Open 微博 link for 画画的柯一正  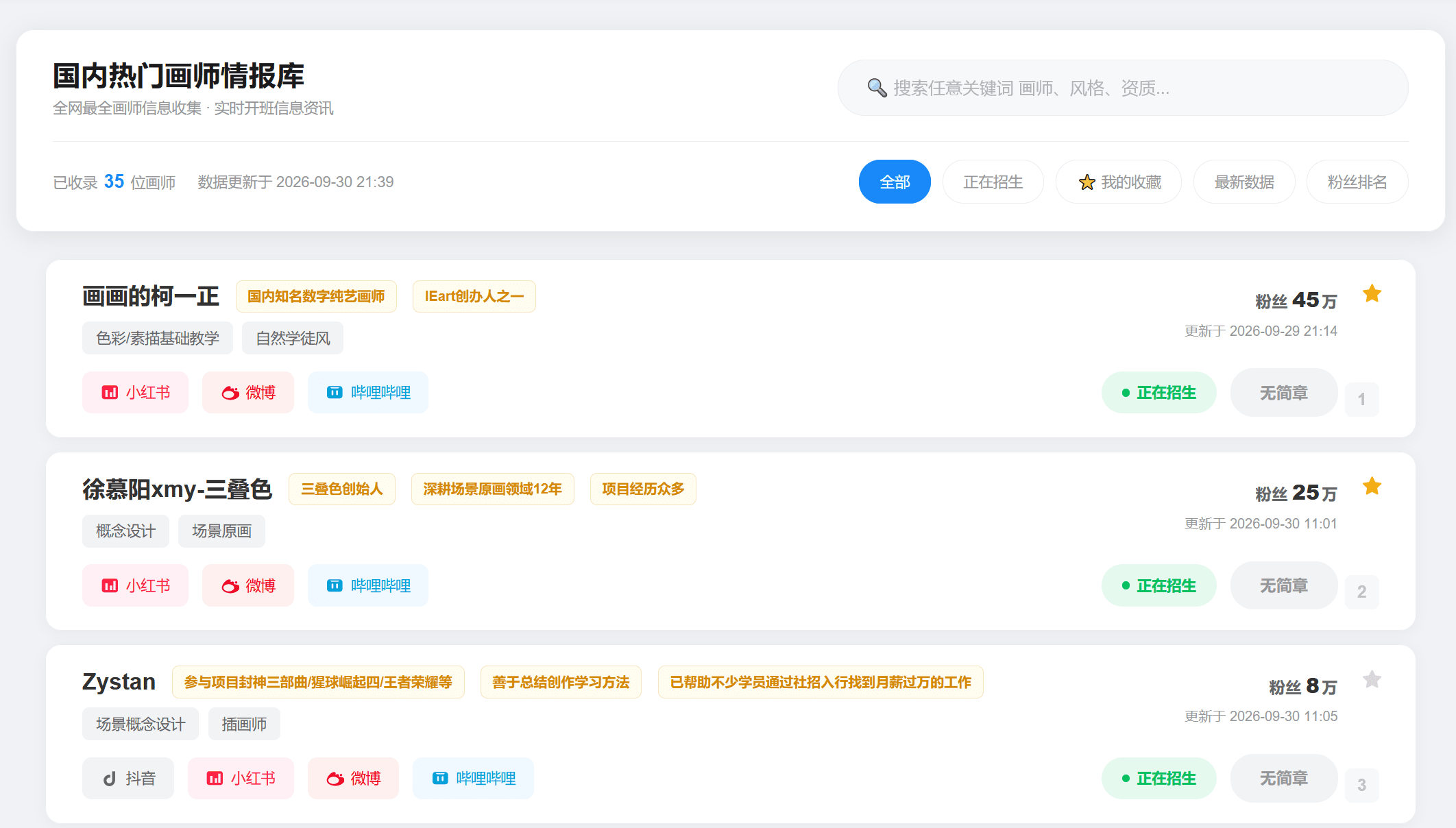point(248,393)
